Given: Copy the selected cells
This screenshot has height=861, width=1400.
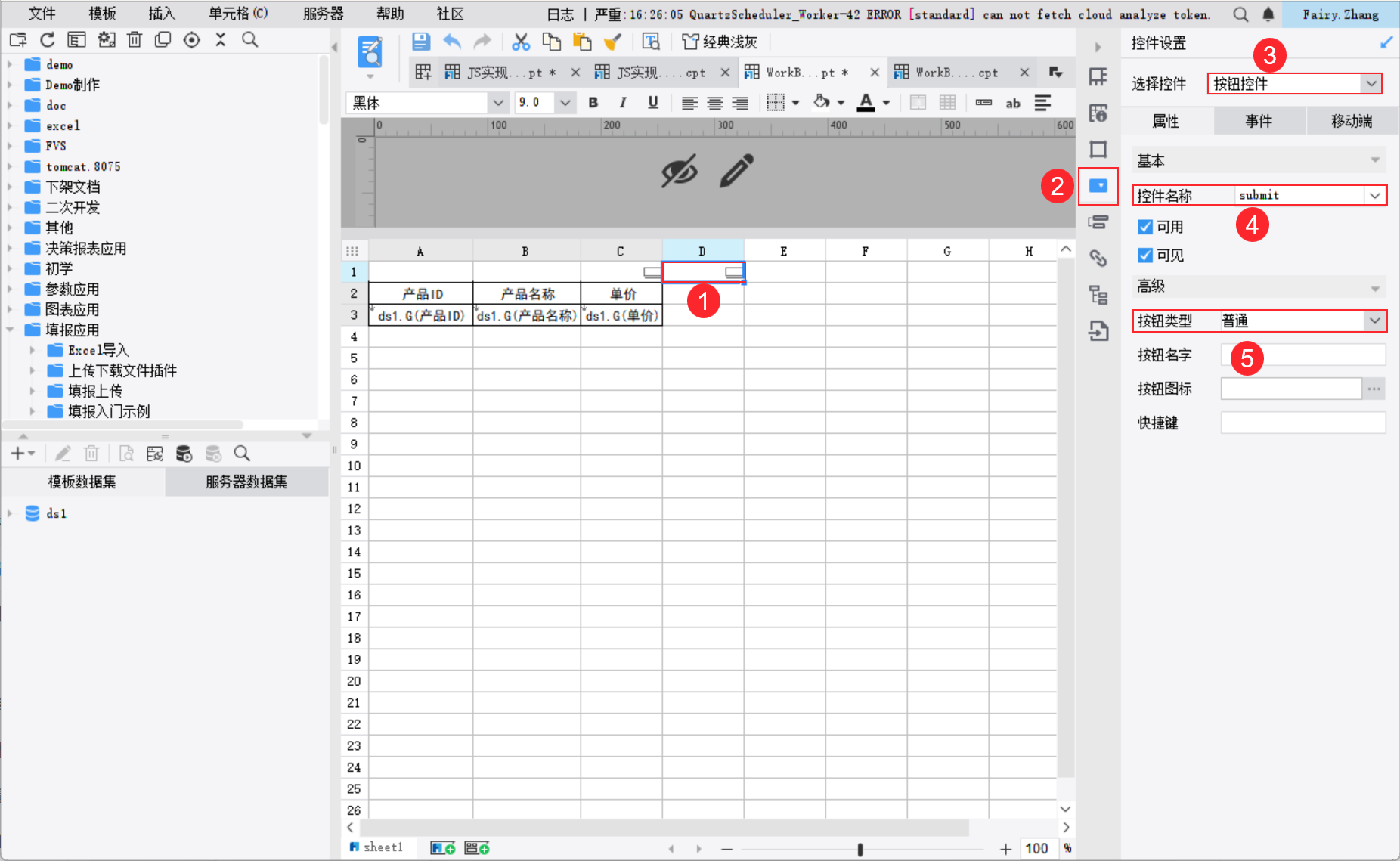Looking at the screenshot, I should tap(552, 42).
